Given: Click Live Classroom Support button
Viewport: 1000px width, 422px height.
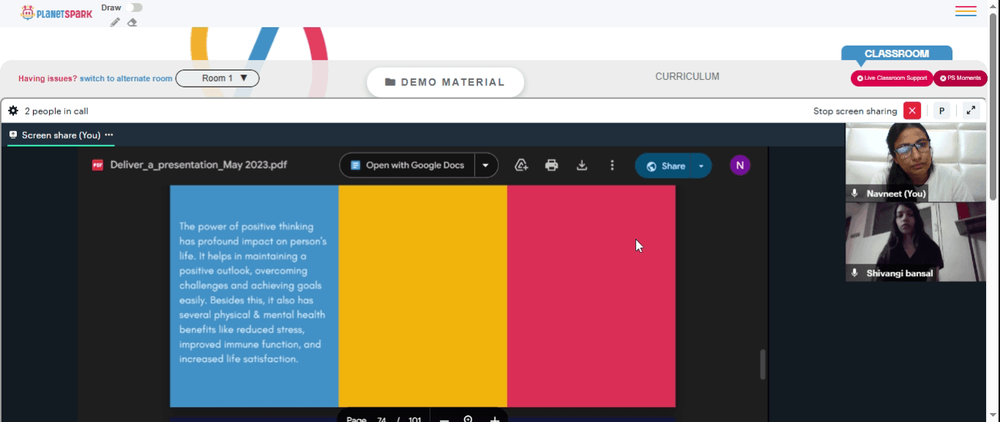Looking at the screenshot, I should tap(892, 78).
